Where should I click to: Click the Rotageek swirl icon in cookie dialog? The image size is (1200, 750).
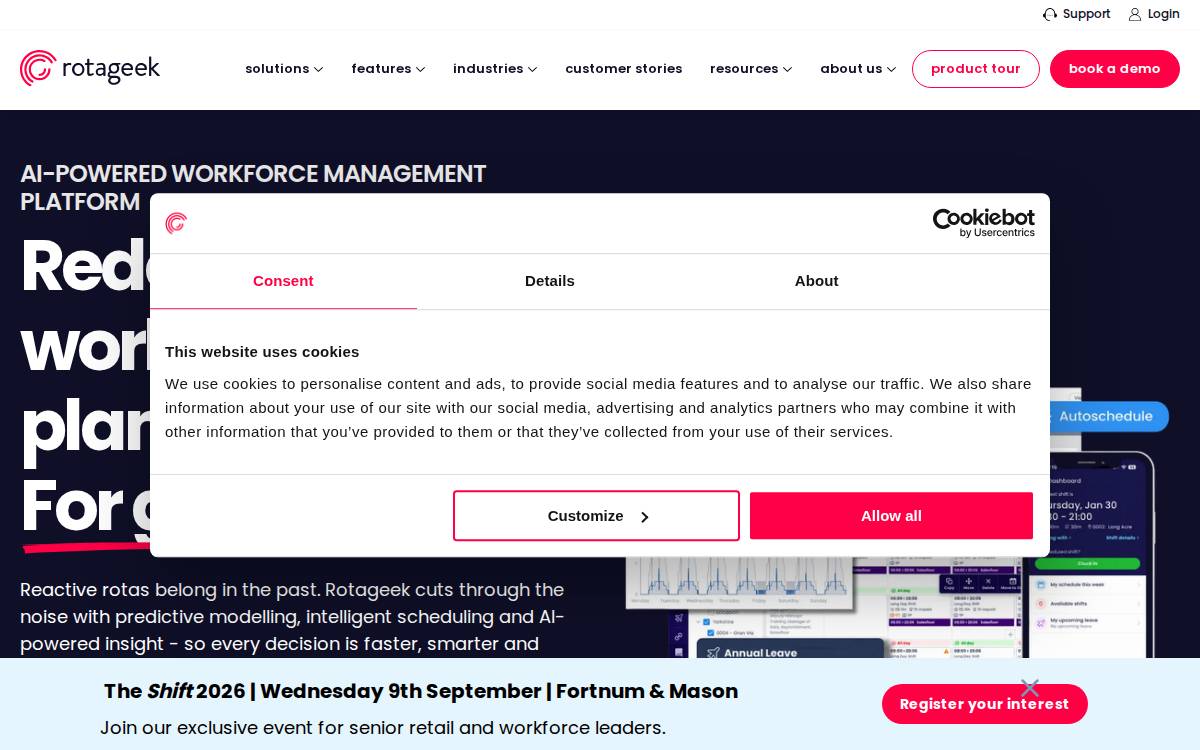tap(176, 223)
